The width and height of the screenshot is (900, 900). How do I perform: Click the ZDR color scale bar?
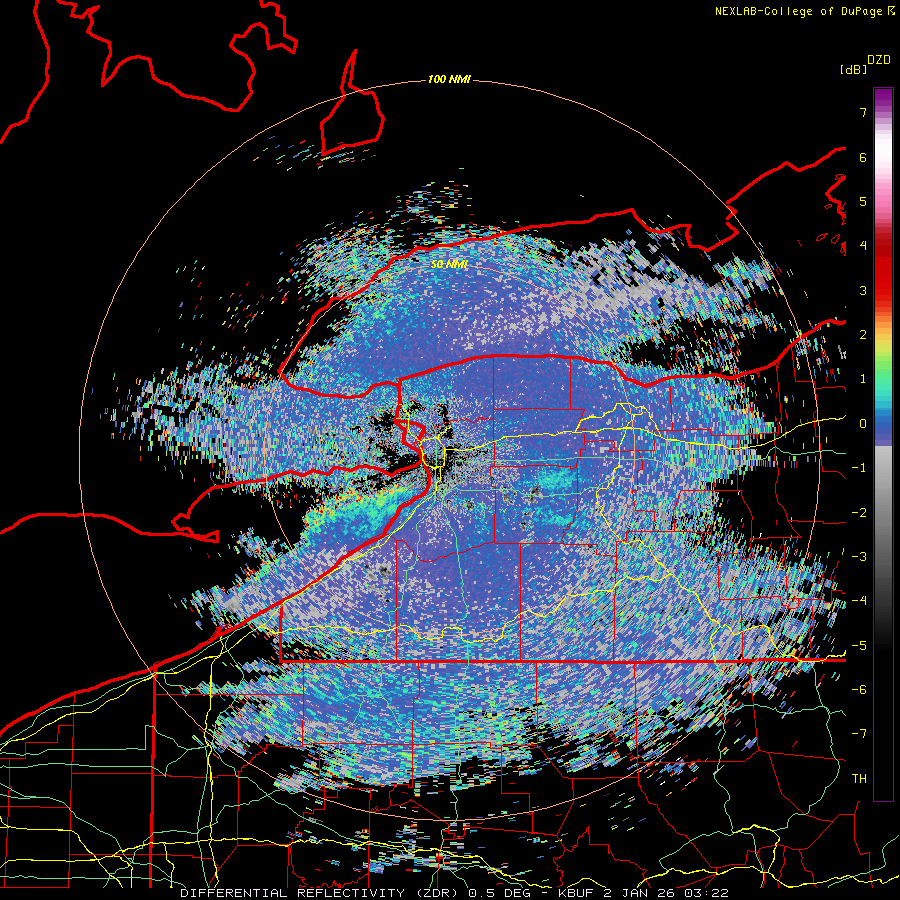coord(883,444)
